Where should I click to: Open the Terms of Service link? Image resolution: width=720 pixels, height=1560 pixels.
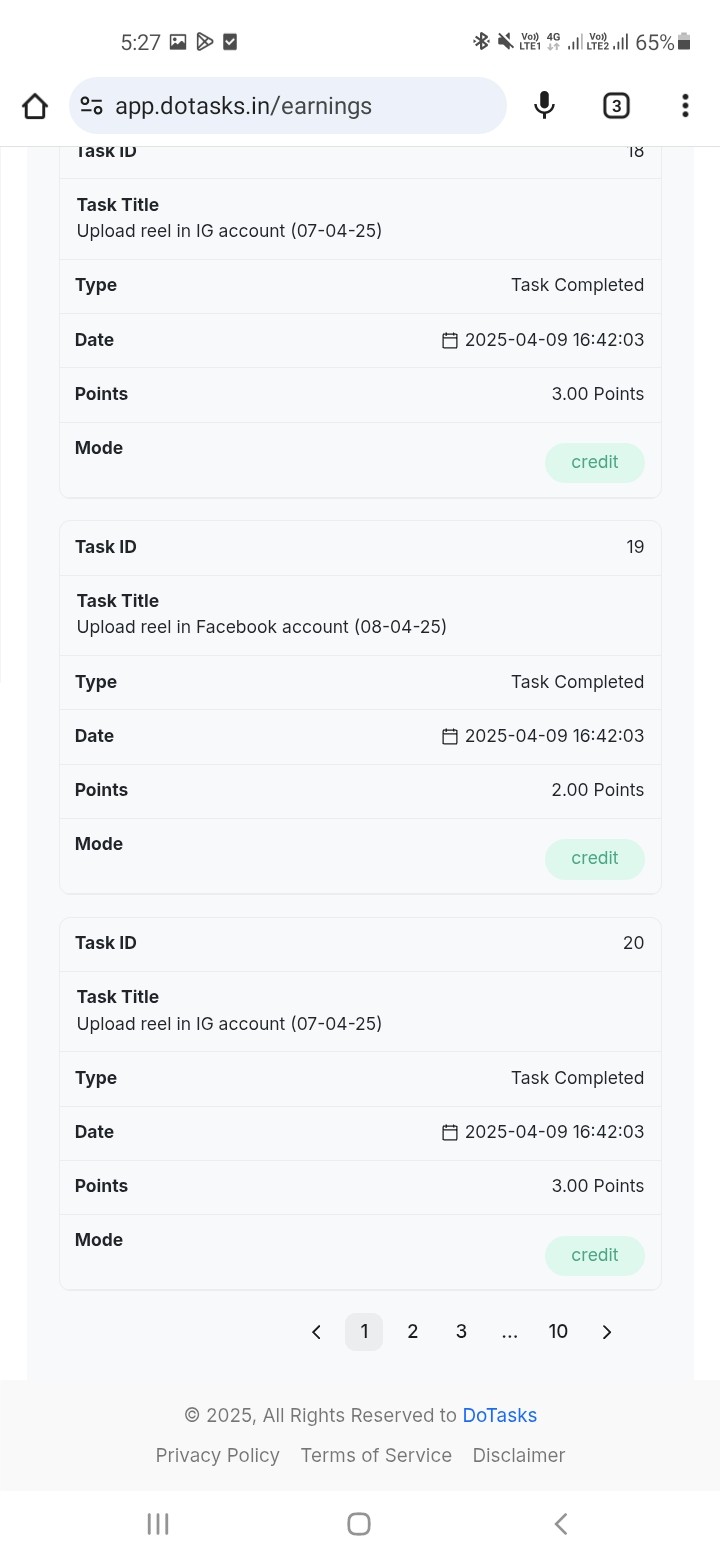coord(376,1456)
